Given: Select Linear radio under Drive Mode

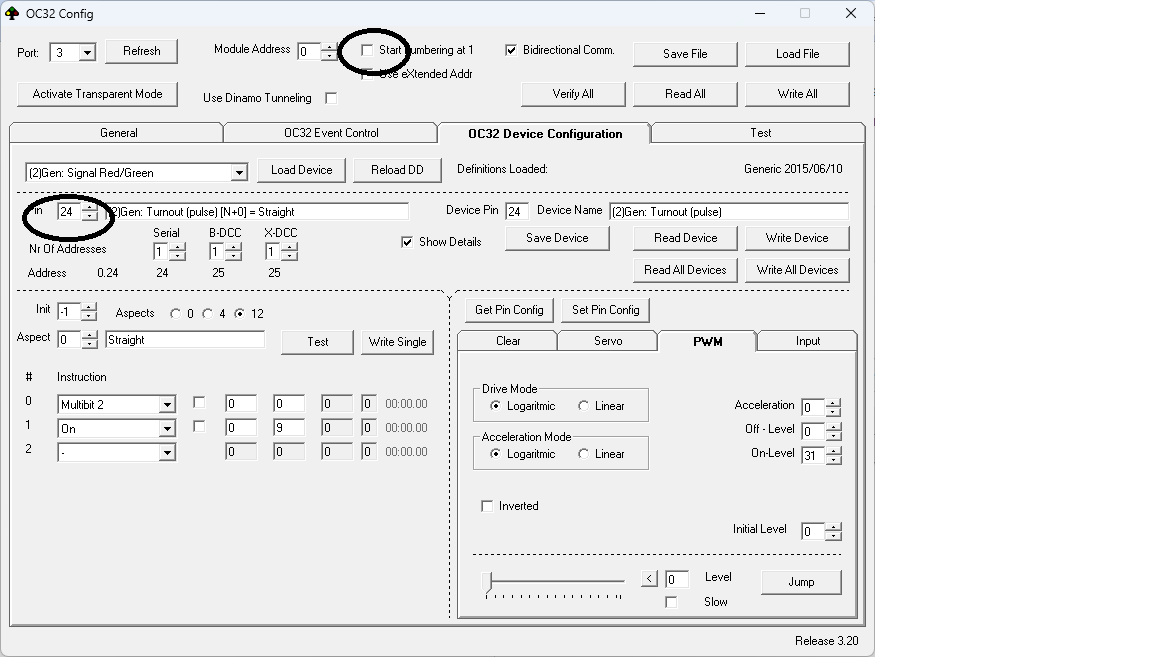Looking at the screenshot, I should tap(584, 406).
